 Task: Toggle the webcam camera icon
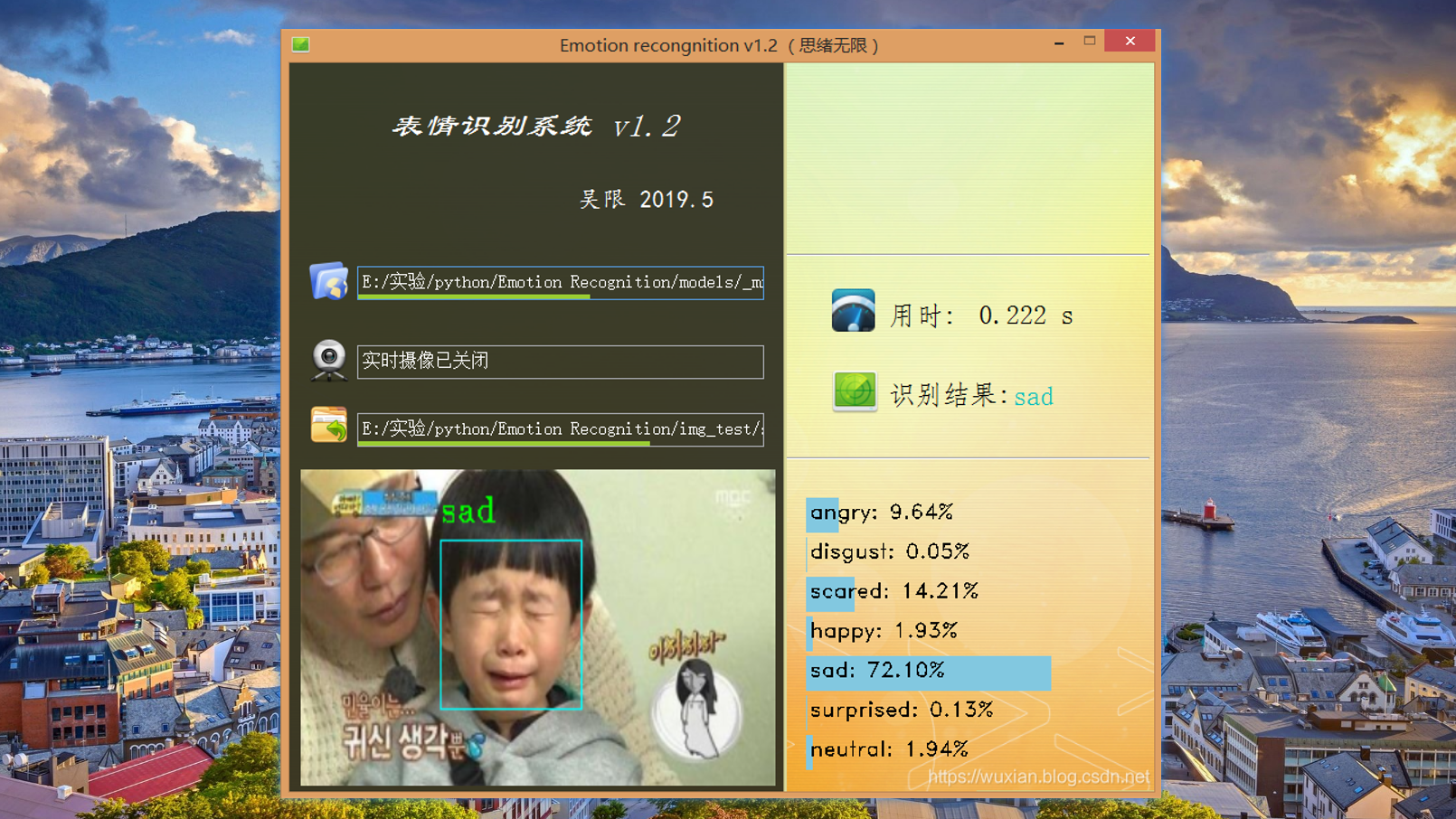pos(328,360)
